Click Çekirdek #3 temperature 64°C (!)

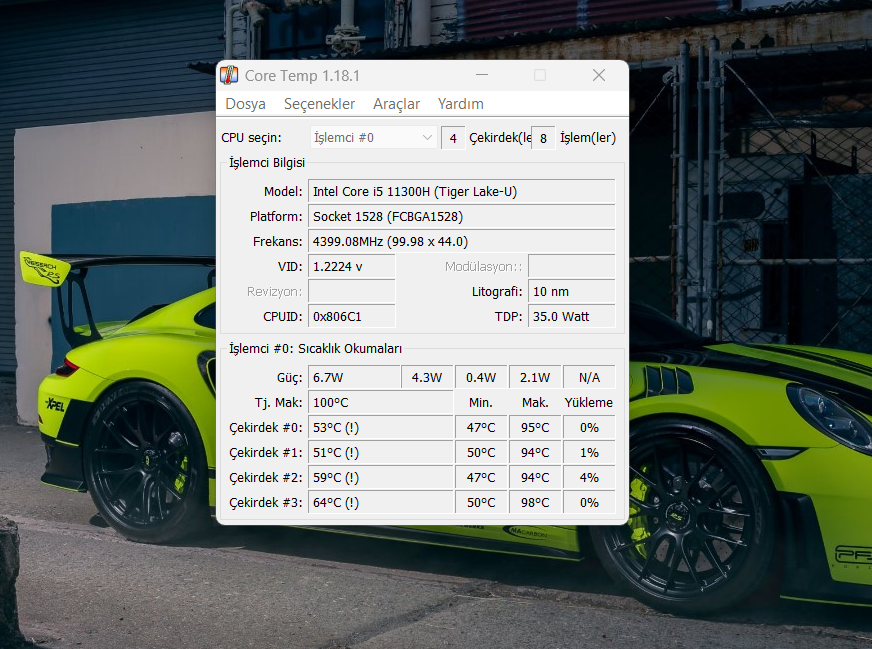(x=381, y=503)
